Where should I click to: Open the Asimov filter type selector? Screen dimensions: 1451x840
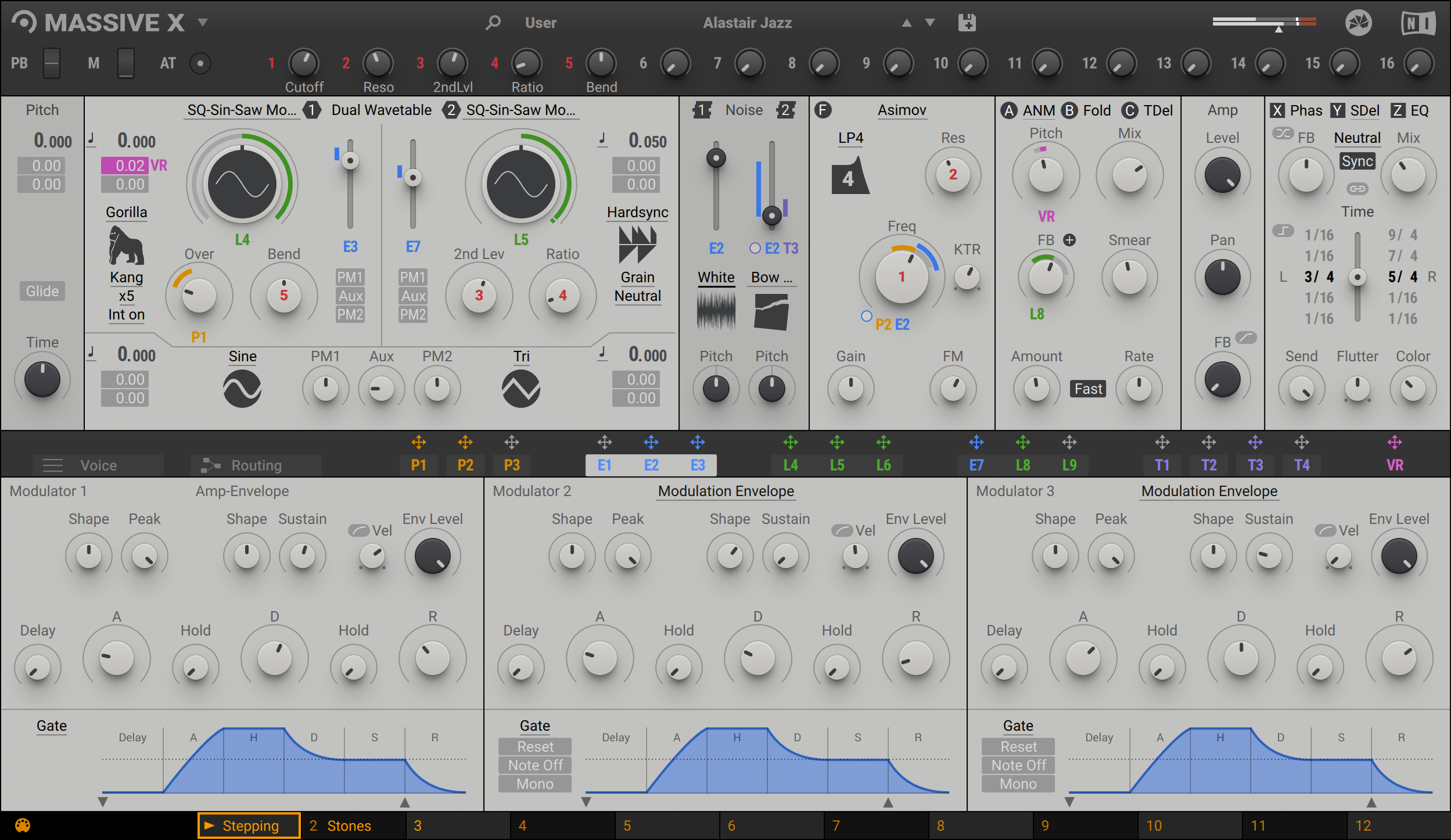(x=902, y=110)
